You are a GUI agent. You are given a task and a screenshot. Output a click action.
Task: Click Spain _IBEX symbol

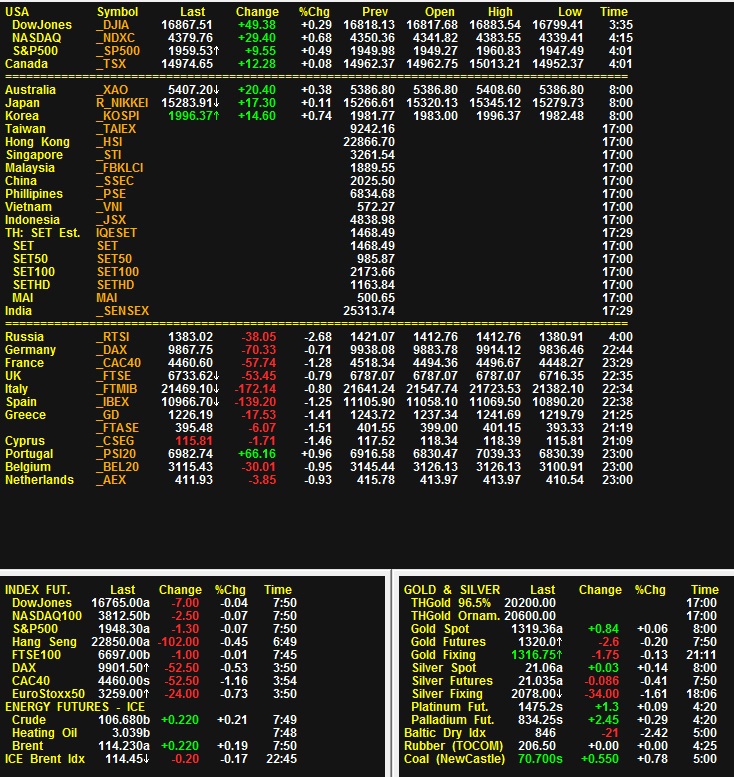113,401
